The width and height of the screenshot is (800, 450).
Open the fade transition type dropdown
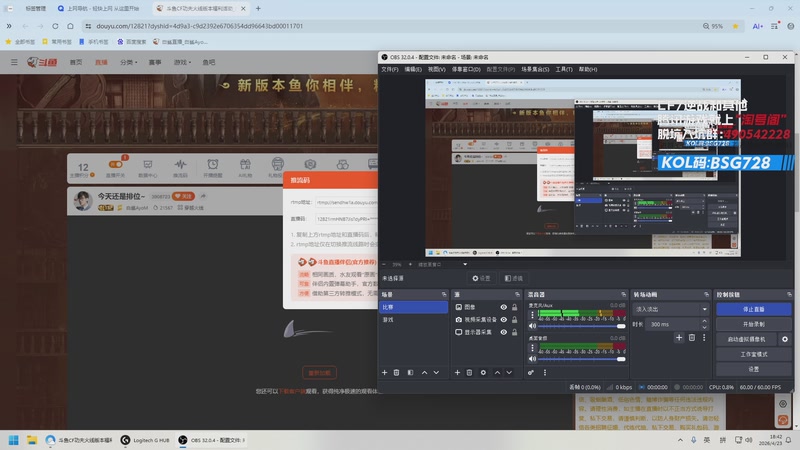click(x=671, y=309)
